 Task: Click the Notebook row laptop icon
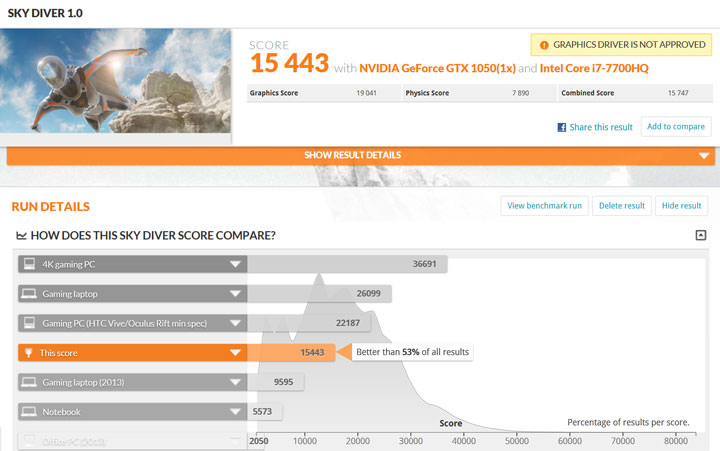point(30,412)
